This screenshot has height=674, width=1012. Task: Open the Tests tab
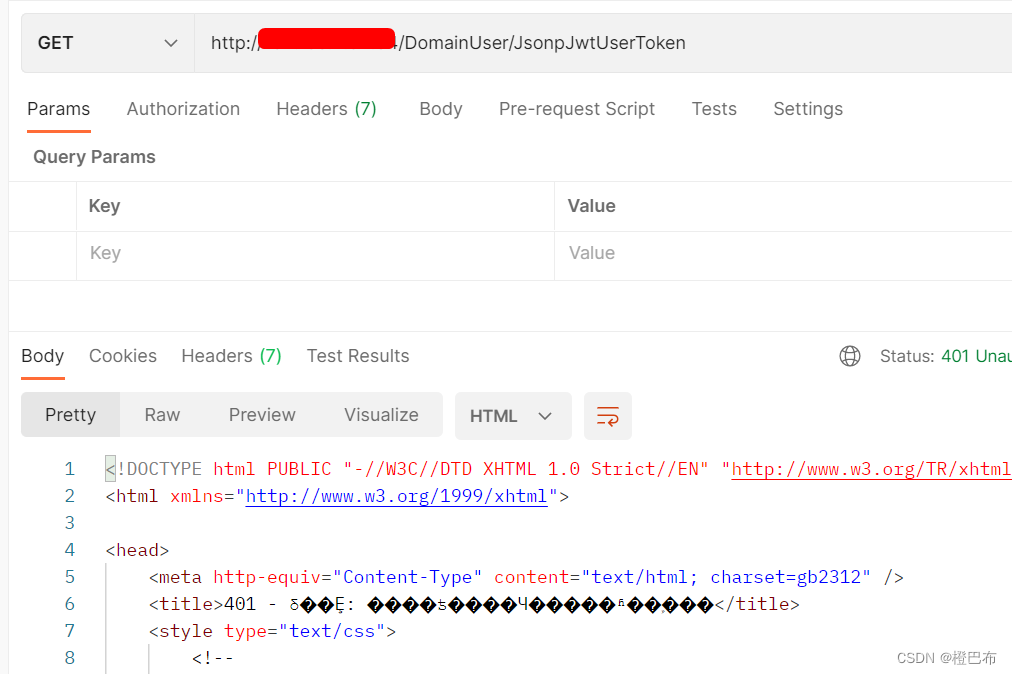click(x=713, y=109)
